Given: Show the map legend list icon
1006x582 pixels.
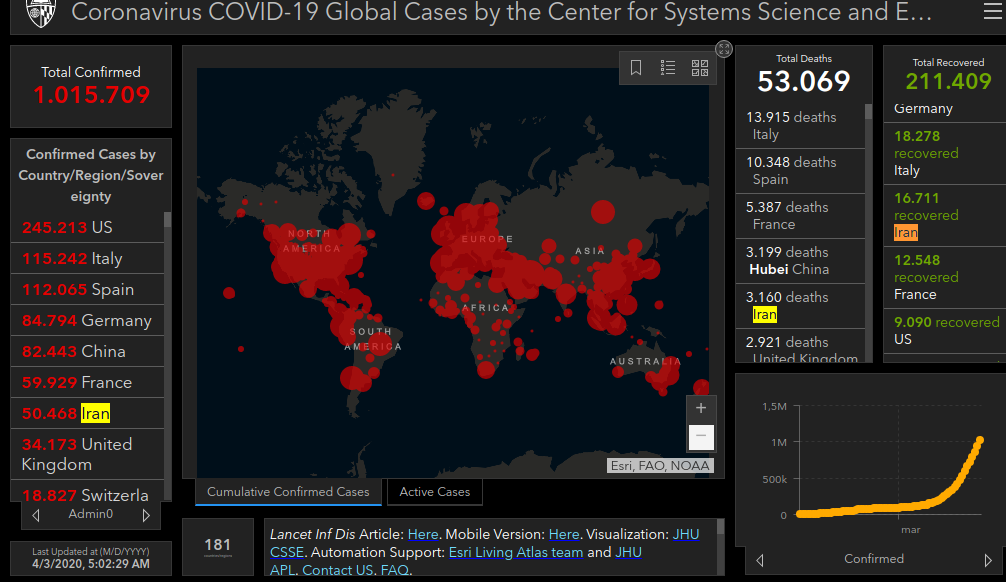Looking at the screenshot, I should tap(668, 67).
